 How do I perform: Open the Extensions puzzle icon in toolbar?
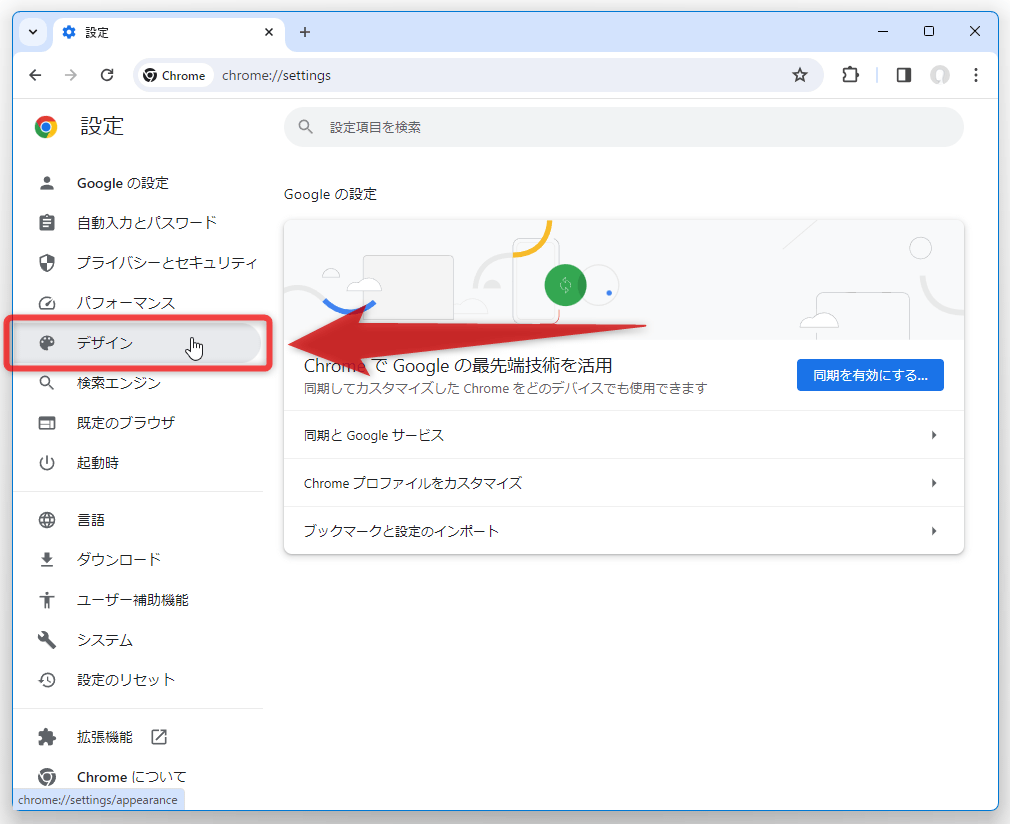coord(850,75)
